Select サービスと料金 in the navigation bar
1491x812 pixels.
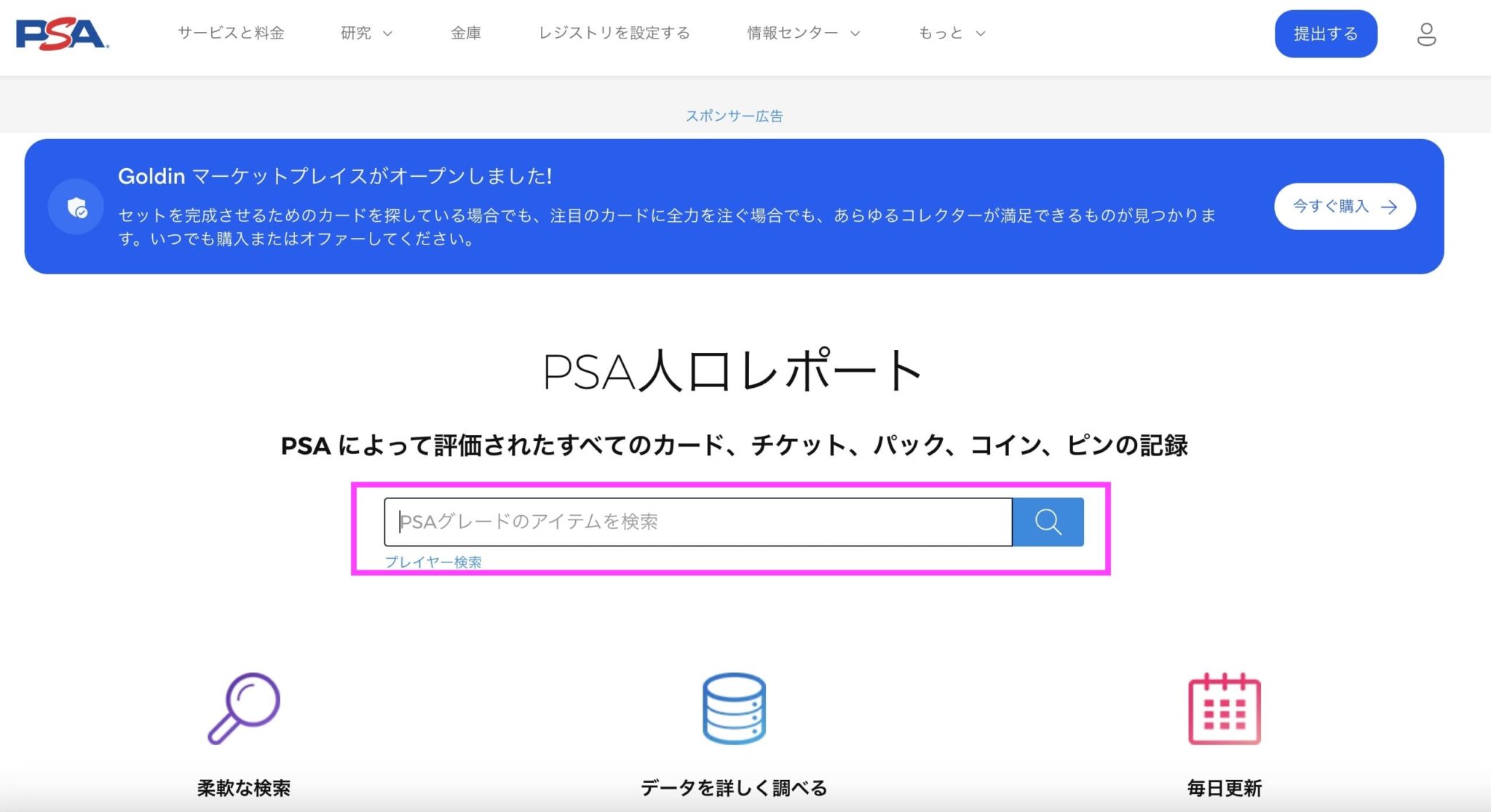click(x=232, y=33)
